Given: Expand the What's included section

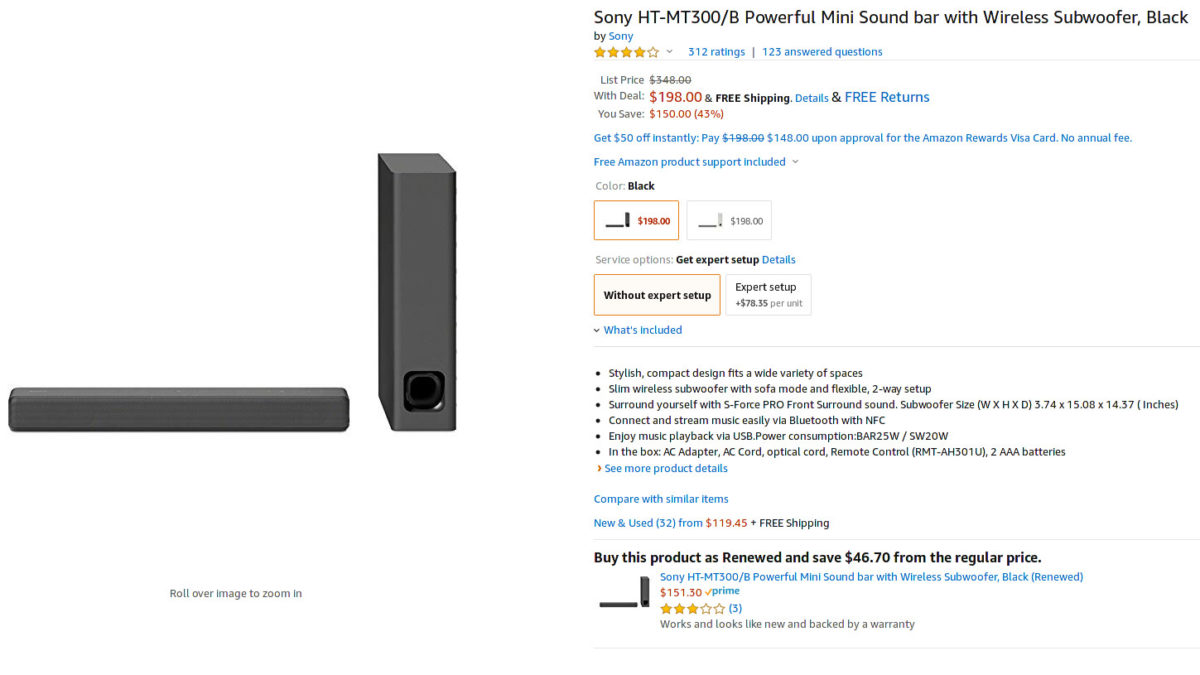Looking at the screenshot, I should (642, 330).
